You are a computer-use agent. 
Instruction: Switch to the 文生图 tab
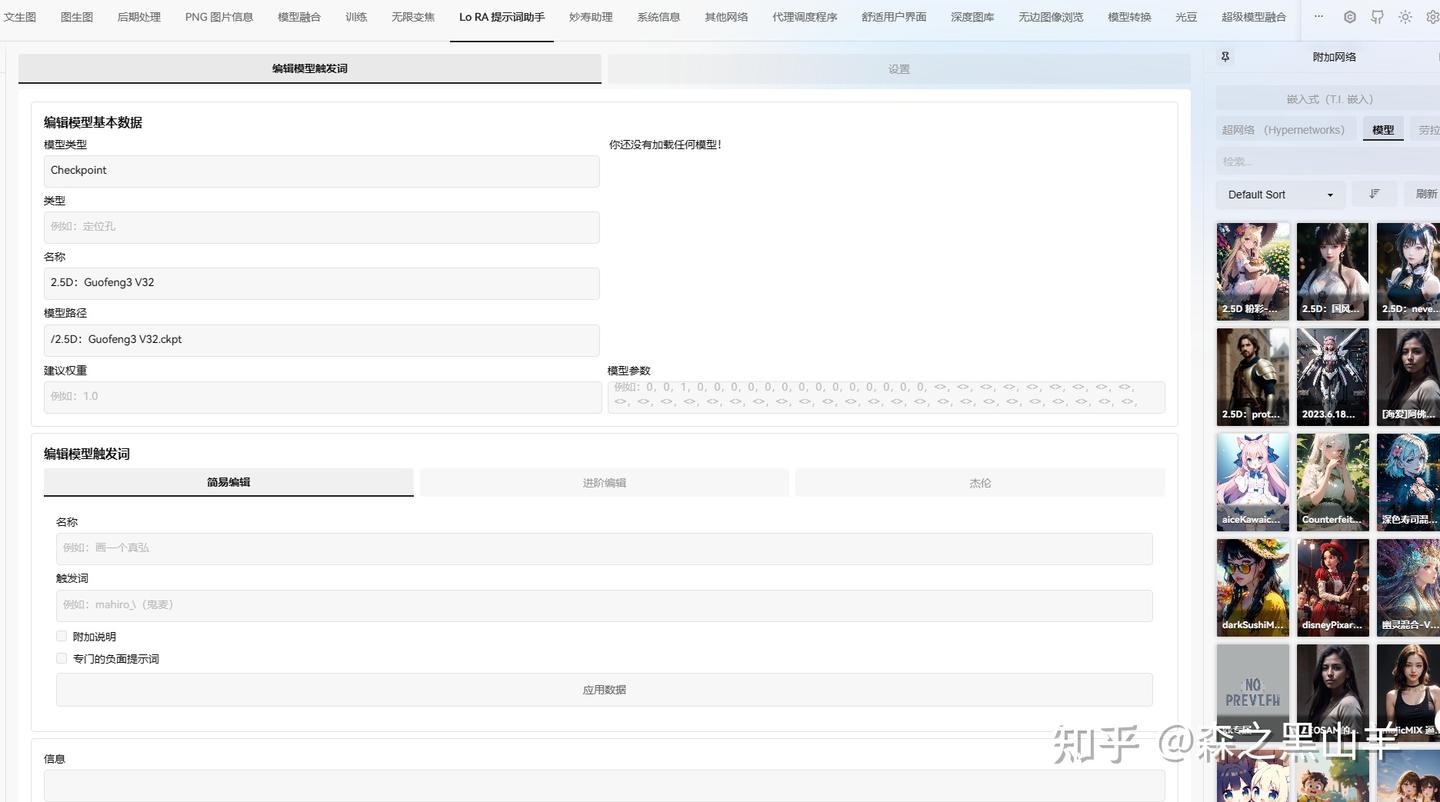pos(20,17)
